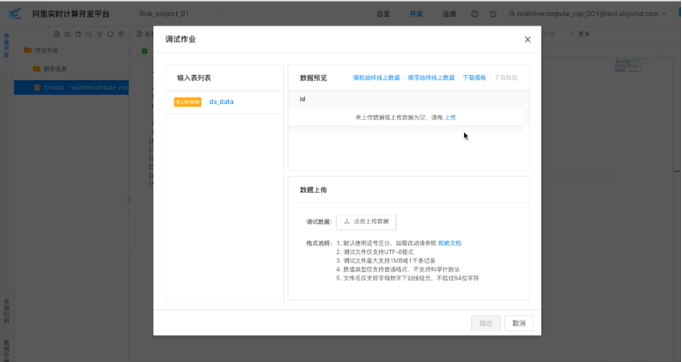Image resolution: width=682 pixels, height=362 pixels.
Task: Click the code minimap thumbnail in the editor
Action: 632,65
